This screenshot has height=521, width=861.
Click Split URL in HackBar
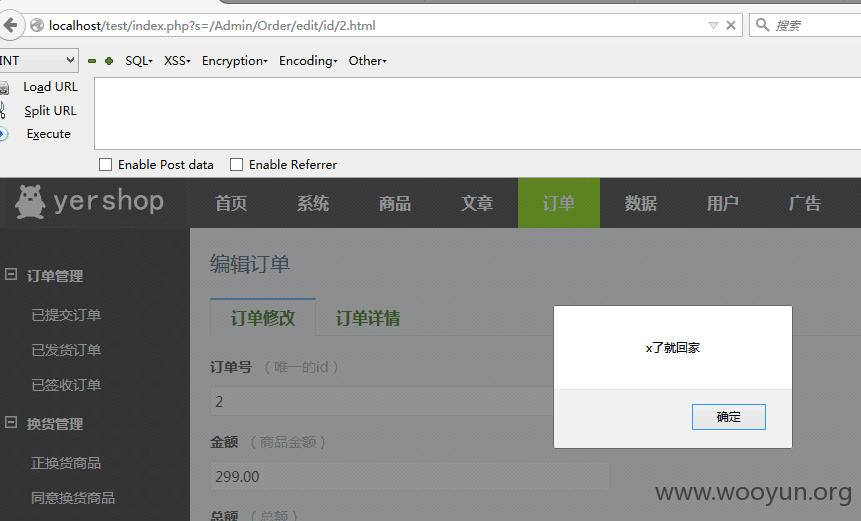tap(50, 110)
